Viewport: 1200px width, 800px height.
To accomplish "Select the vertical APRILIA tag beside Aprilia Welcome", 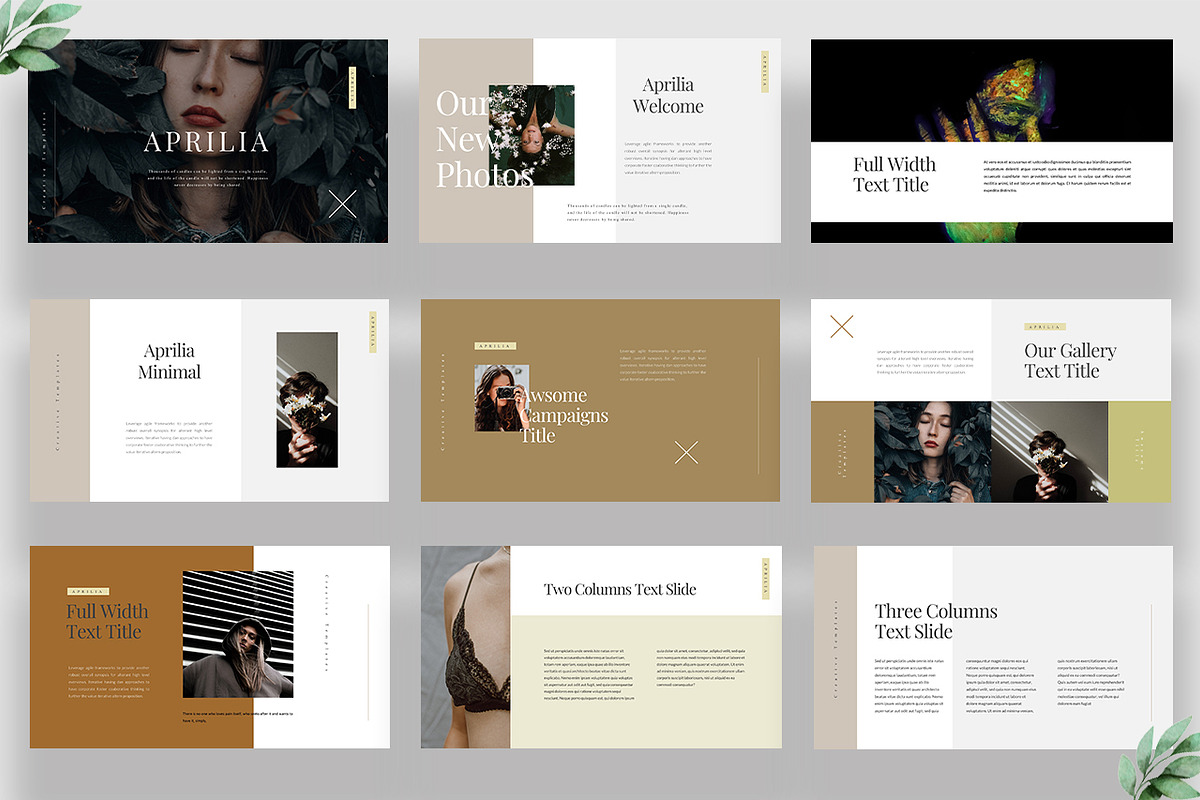I will point(765,72).
